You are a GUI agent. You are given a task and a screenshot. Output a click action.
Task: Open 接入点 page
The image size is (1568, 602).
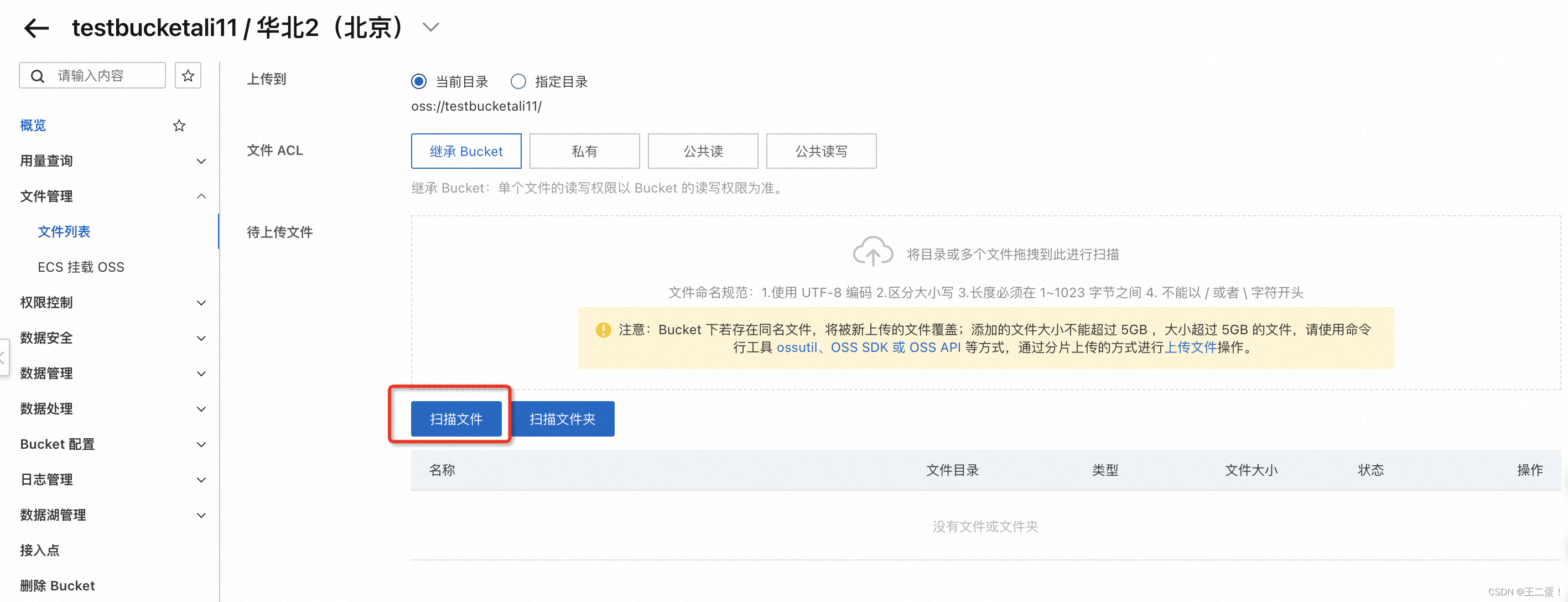point(40,550)
